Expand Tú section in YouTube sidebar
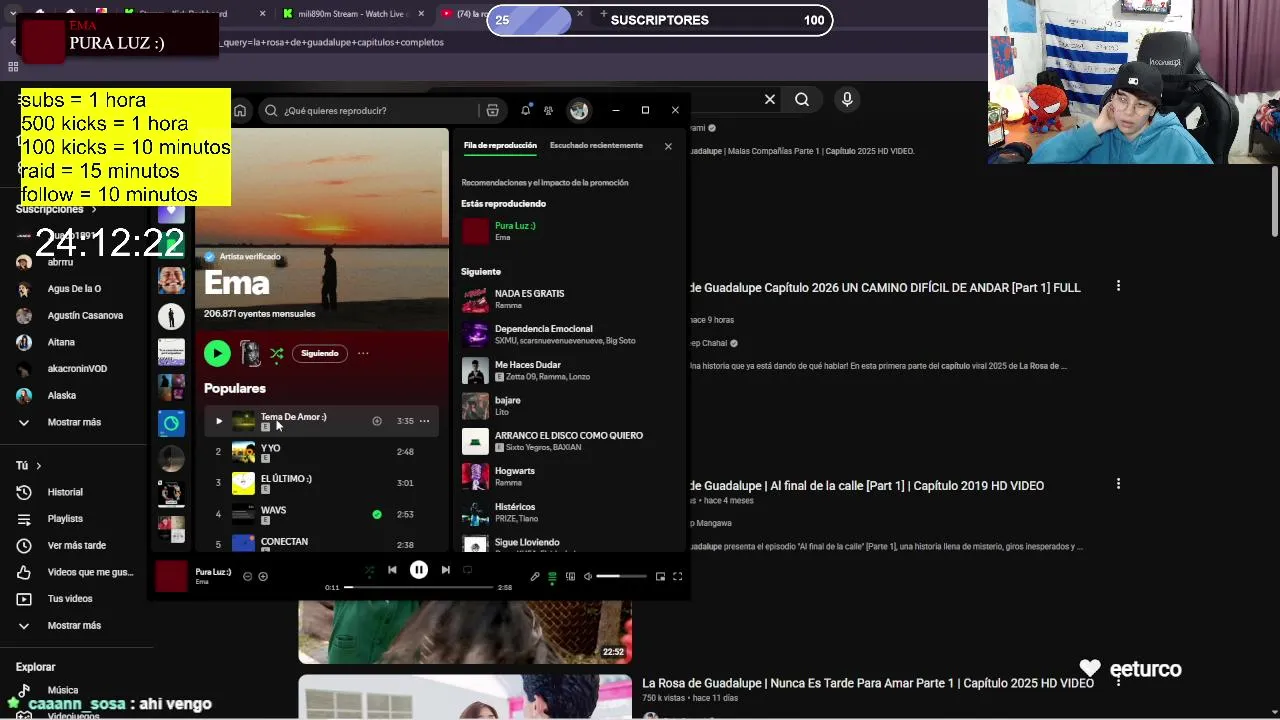Viewport: 1280px width, 720px height. [28, 465]
